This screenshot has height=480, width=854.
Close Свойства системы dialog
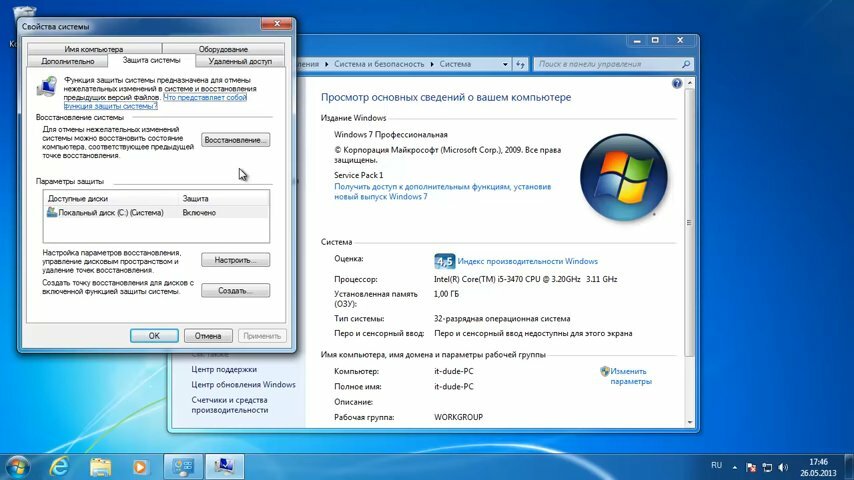click(x=277, y=23)
